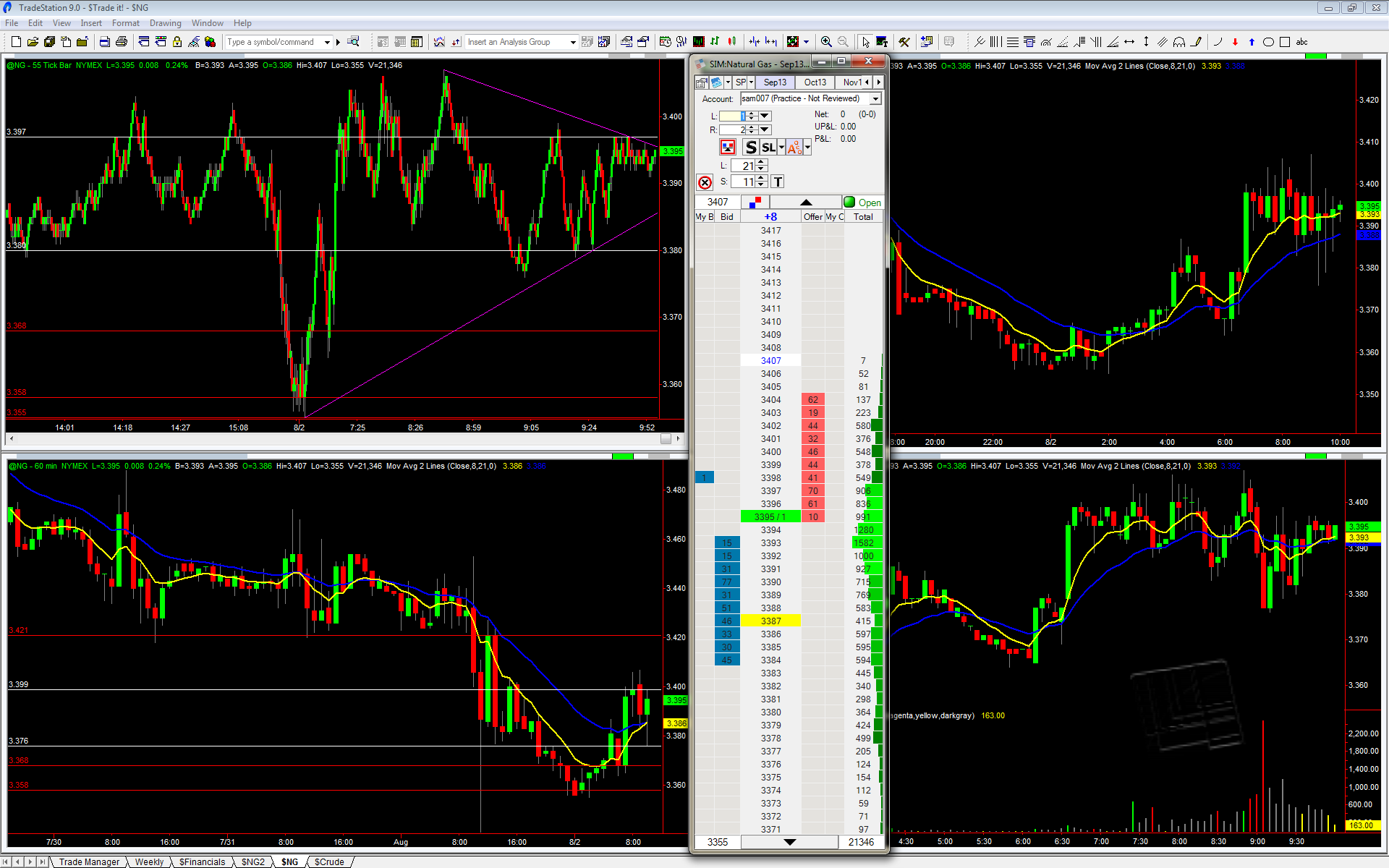Open the chart color tool dropdown arrow
The width and height of the screenshot is (1389, 868).
coord(806,42)
